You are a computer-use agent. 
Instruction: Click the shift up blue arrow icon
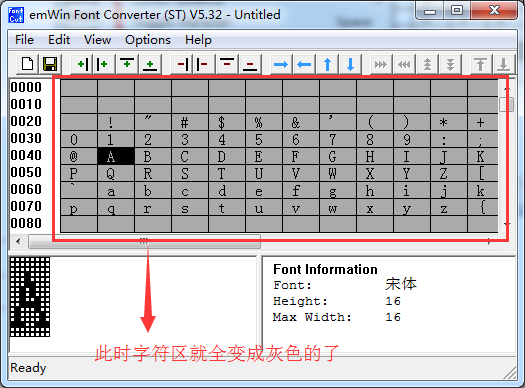327,64
